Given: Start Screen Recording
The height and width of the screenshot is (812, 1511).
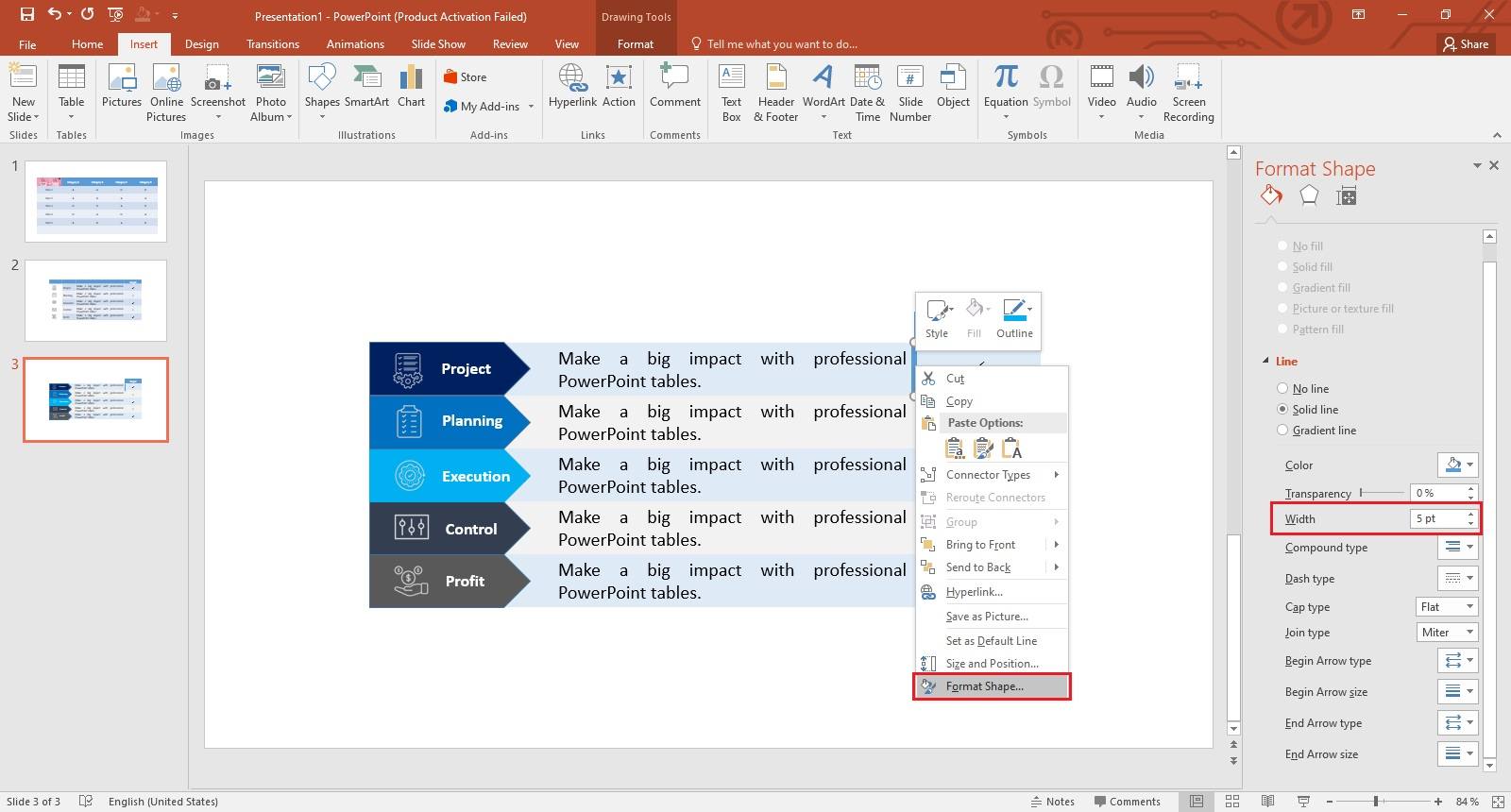Looking at the screenshot, I should click(1189, 93).
